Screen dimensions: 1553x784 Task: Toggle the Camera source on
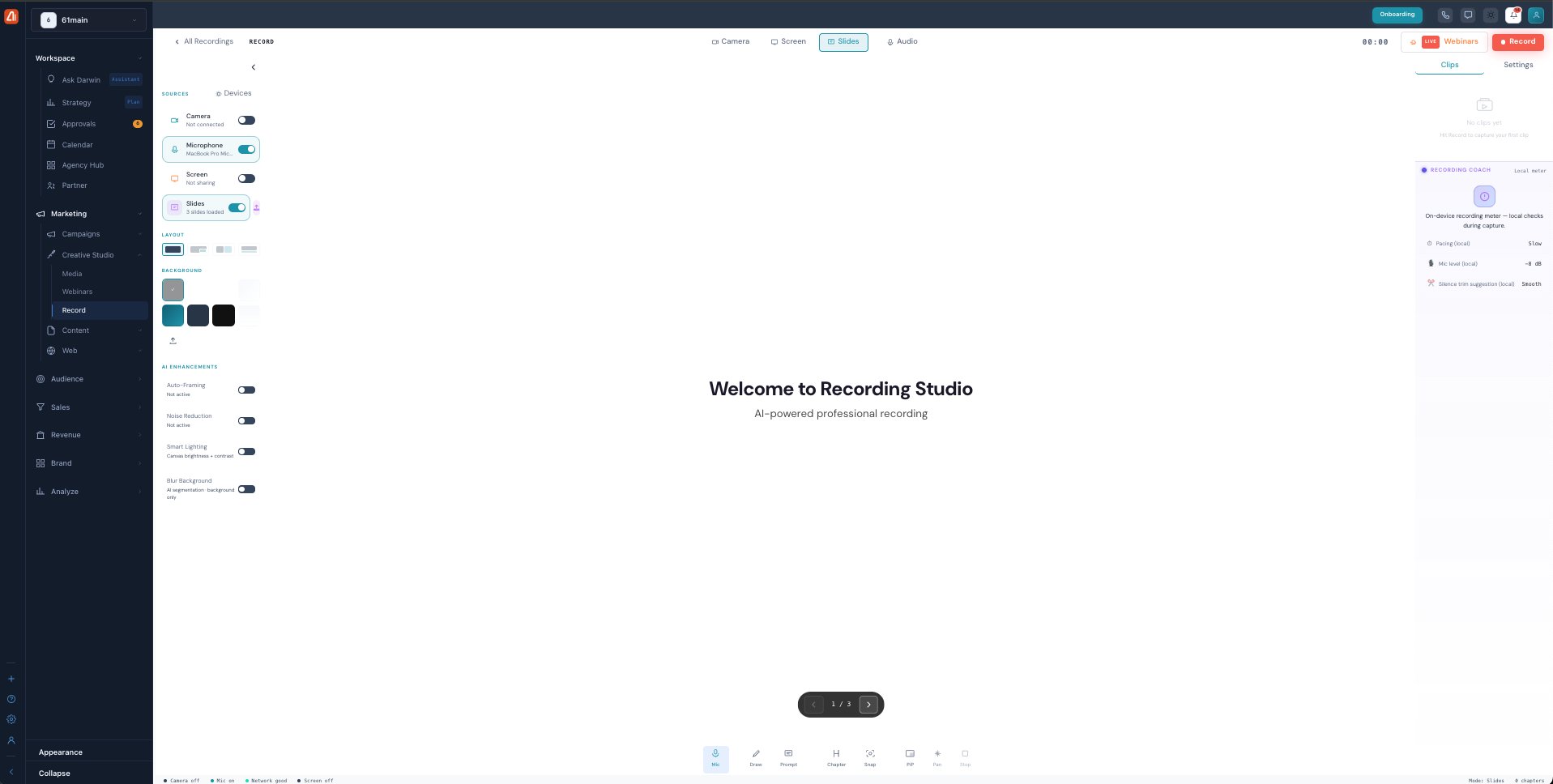246,120
